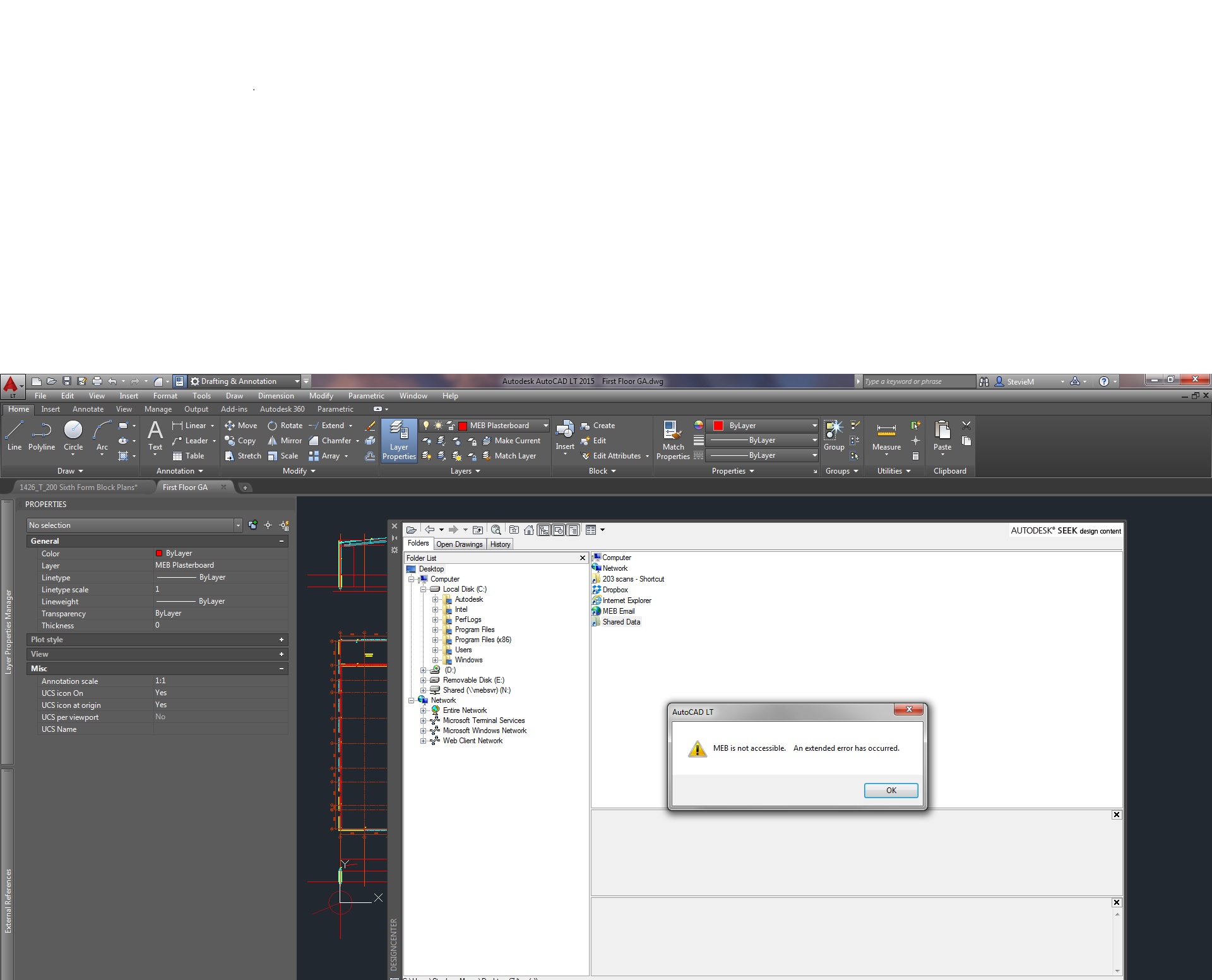Select the Mirror tool

pos(284,440)
